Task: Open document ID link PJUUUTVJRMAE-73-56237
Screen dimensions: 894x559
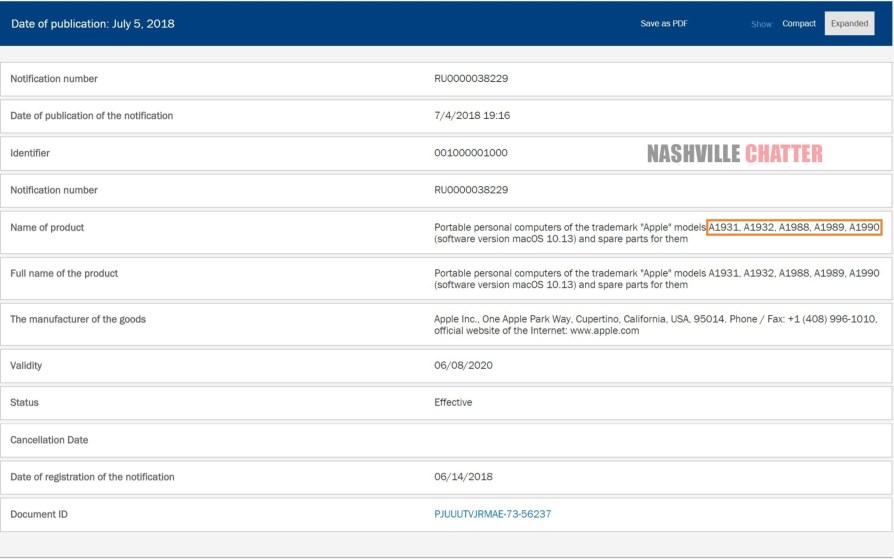Action: pyautogui.click(x=492, y=514)
